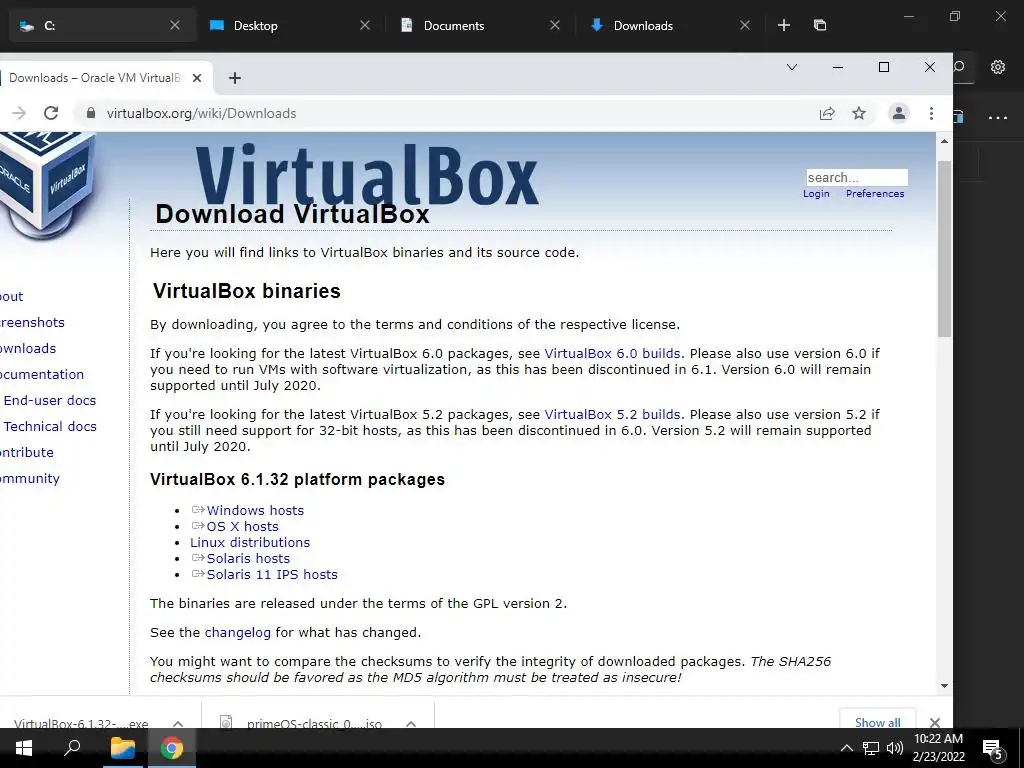The image size is (1024, 768).
Task: Download the OS X hosts package
Action: coord(242,526)
